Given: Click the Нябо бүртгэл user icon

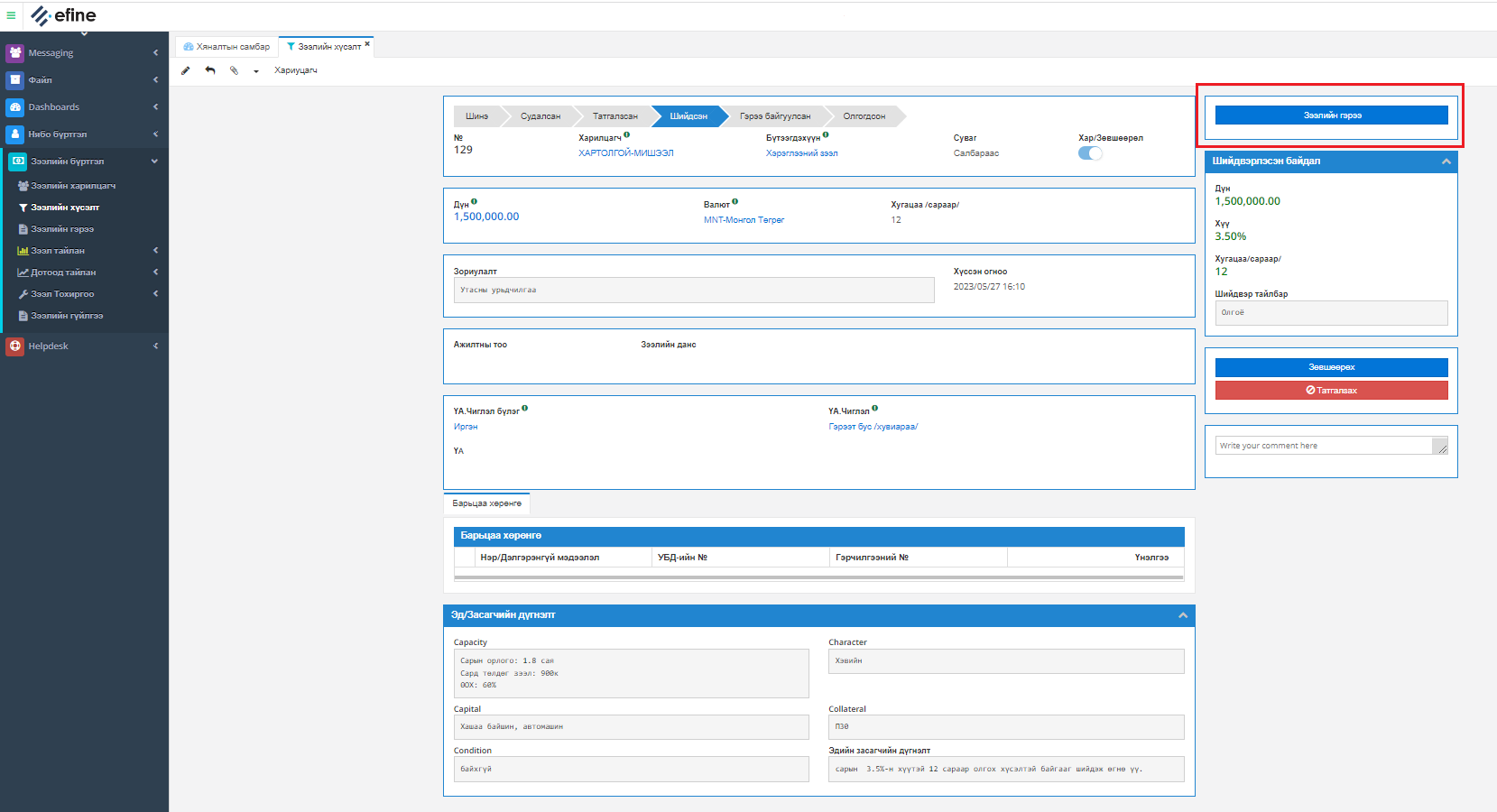Looking at the screenshot, I should 15,134.
